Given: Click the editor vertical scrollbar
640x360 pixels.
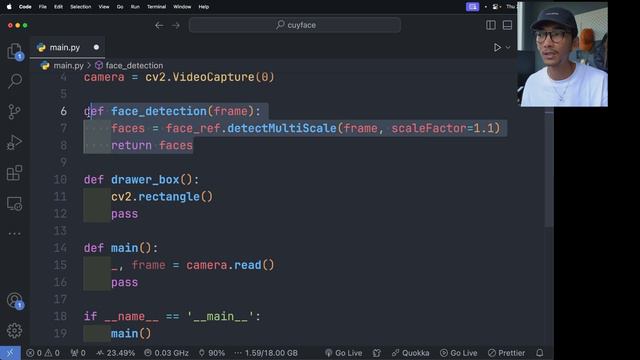Looking at the screenshot, I should [549, 167].
